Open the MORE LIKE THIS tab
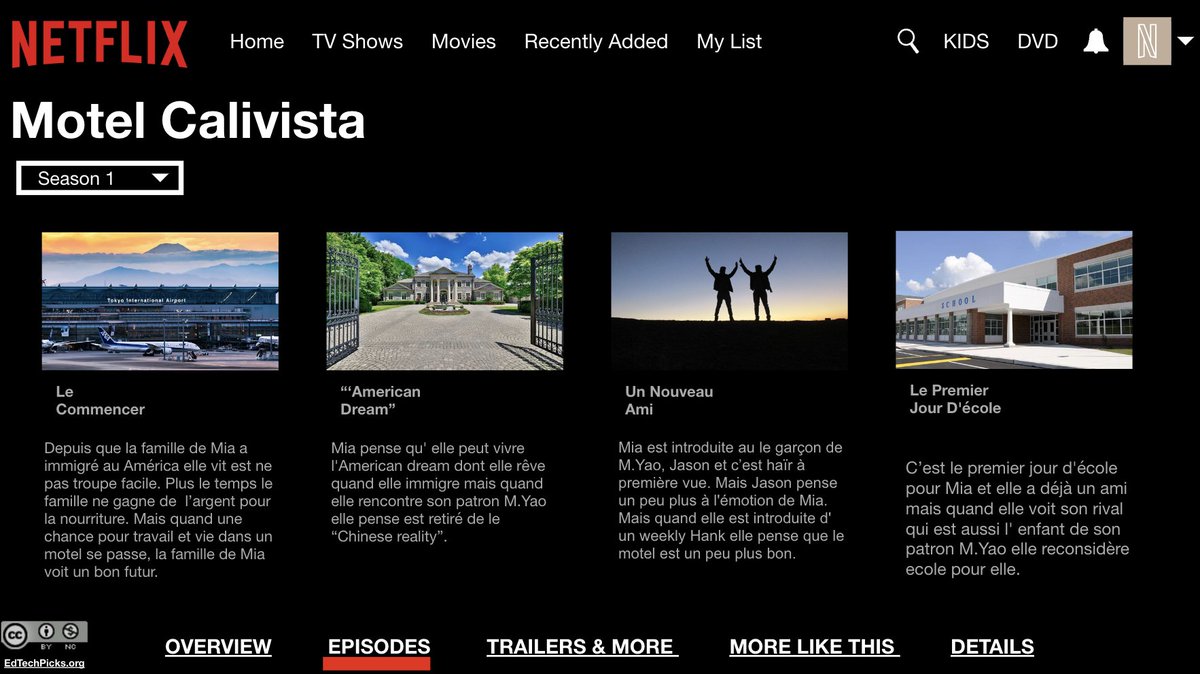This screenshot has height=674, width=1200. 814,647
